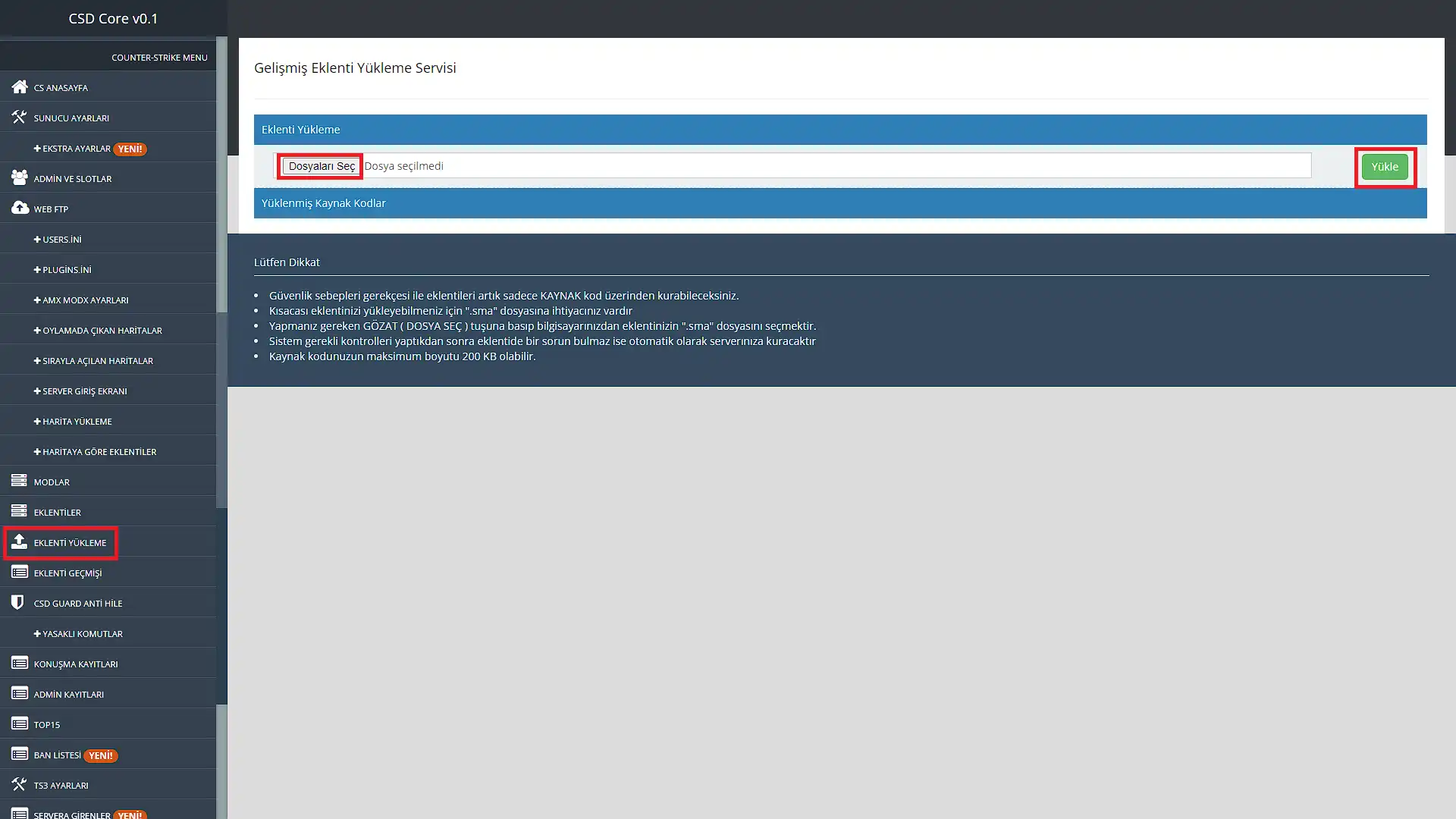Viewport: 1456px width, 819px height.
Task: Click the Gelişmiş Eklenti Yükleme Servisi title
Action: tap(355, 67)
